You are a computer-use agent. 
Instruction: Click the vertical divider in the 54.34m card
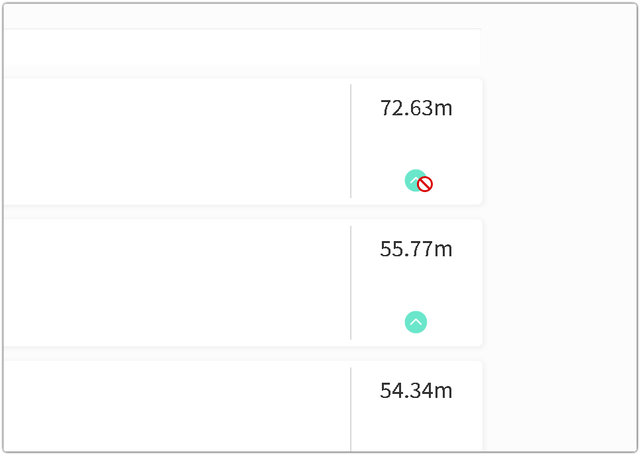point(351,408)
